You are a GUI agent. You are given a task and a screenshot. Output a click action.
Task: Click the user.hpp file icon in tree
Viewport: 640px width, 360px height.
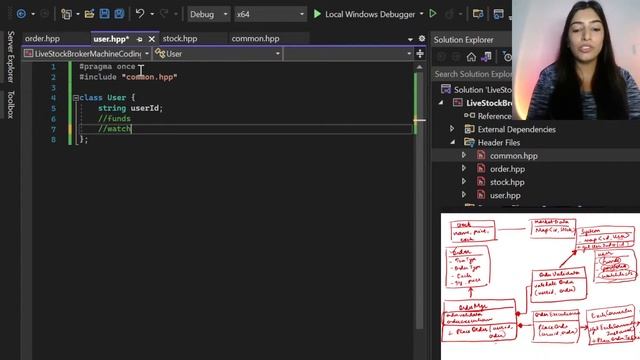pos(481,195)
